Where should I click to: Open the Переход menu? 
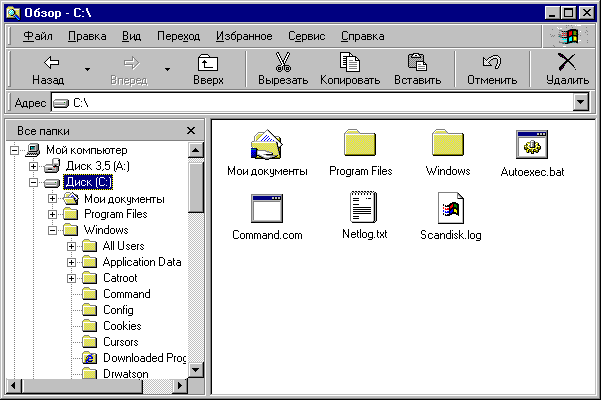[x=179, y=36]
